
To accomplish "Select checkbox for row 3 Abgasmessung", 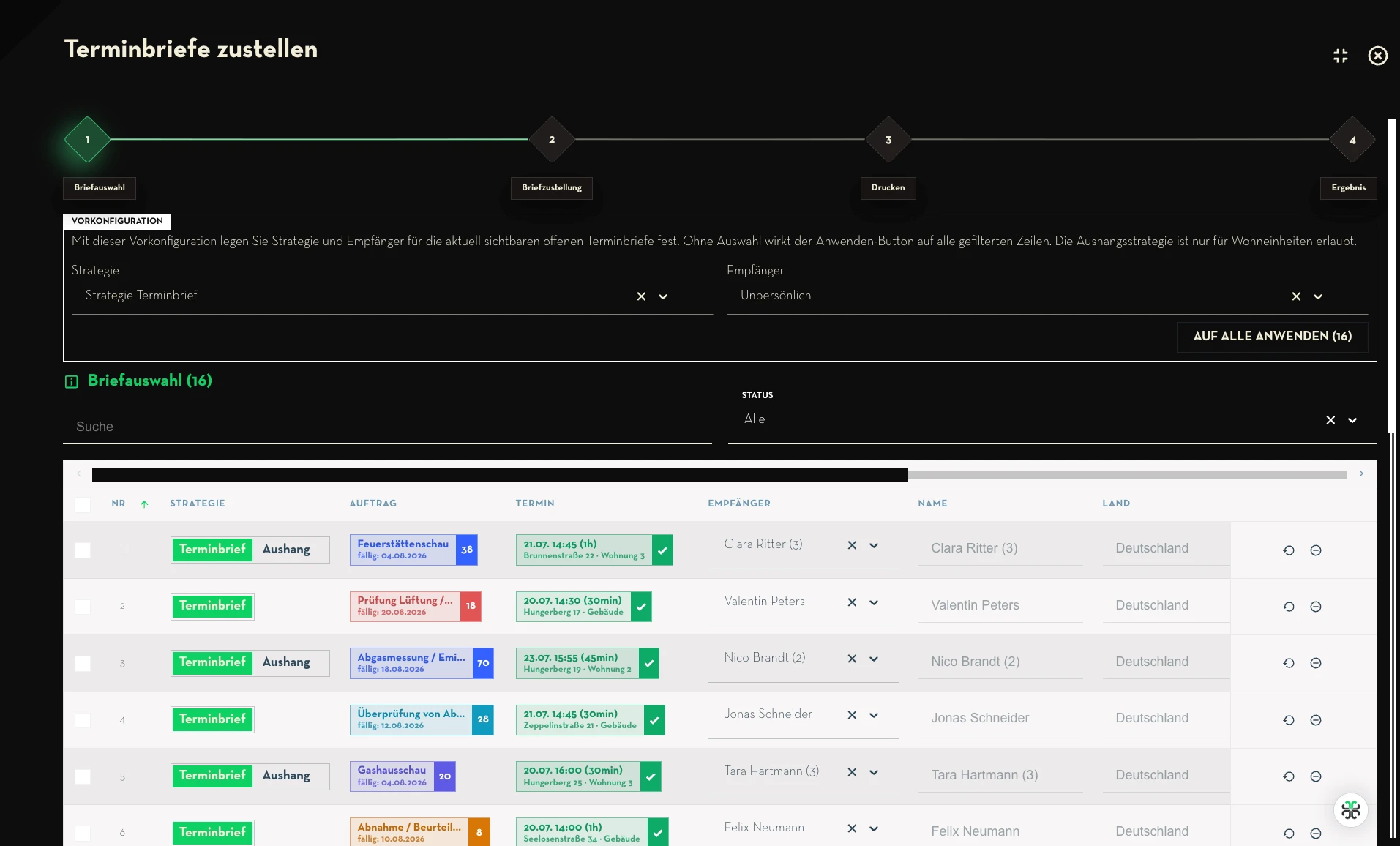I will pos(83,663).
